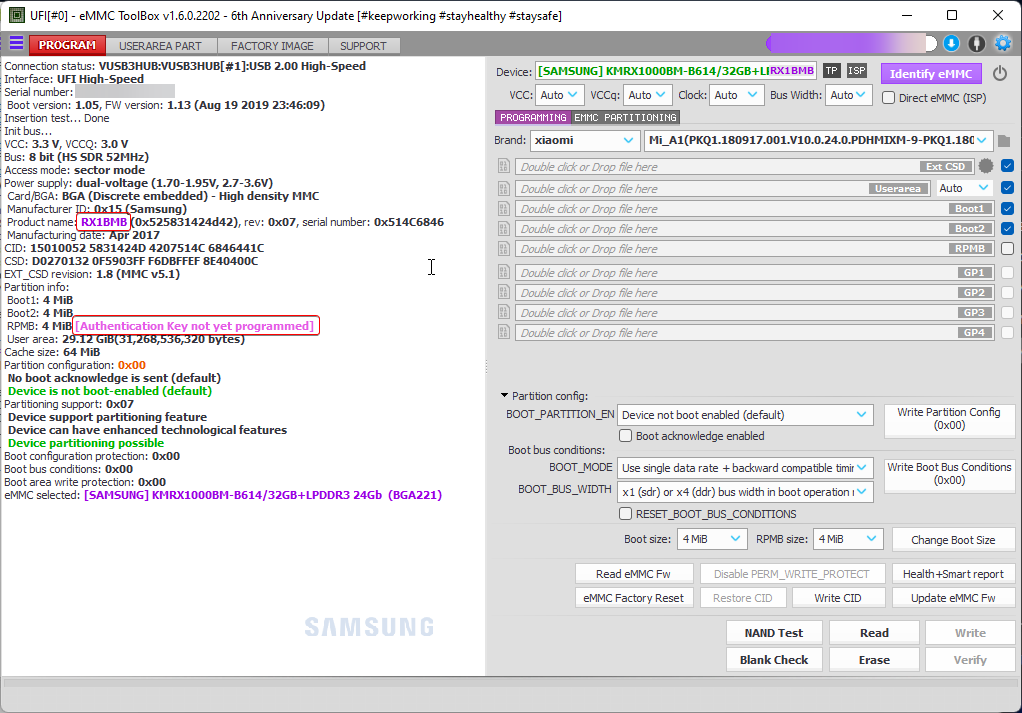Open the folder icon beside the model dropdown
Screen dimensions: 1022x713
[1004, 141]
